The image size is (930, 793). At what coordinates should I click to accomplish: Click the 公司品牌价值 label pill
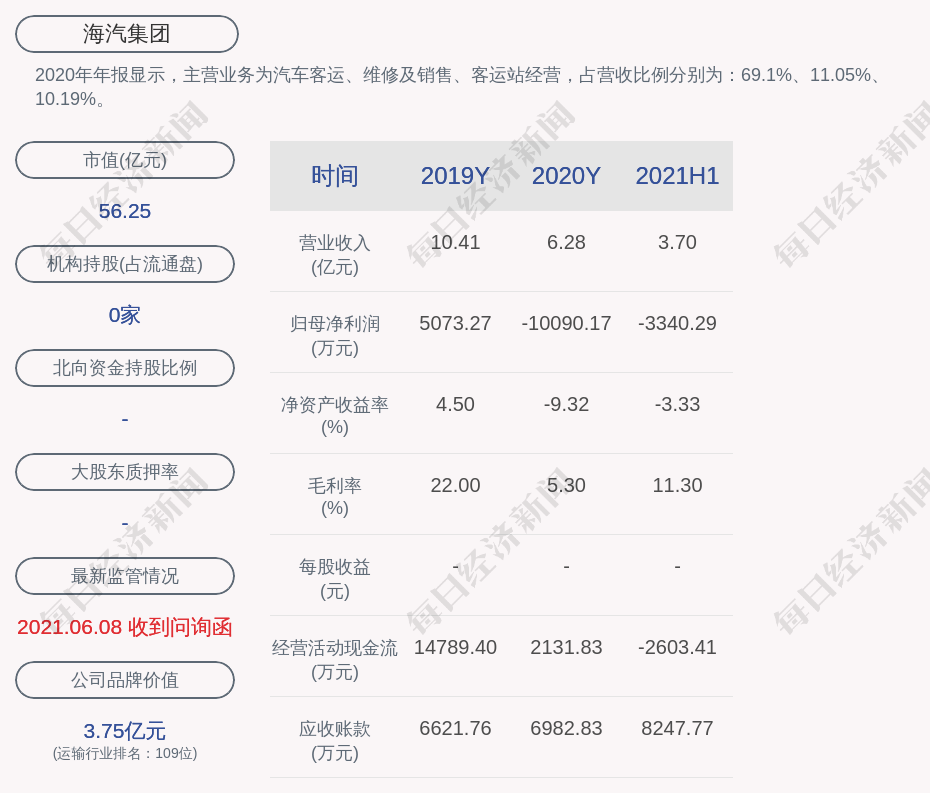click(x=125, y=680)
